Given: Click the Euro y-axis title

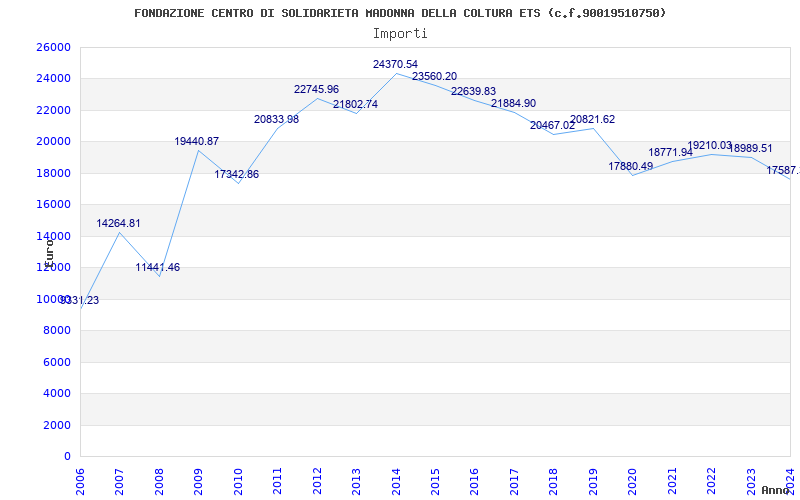Looking at the screenshot, I should [49, 253].
